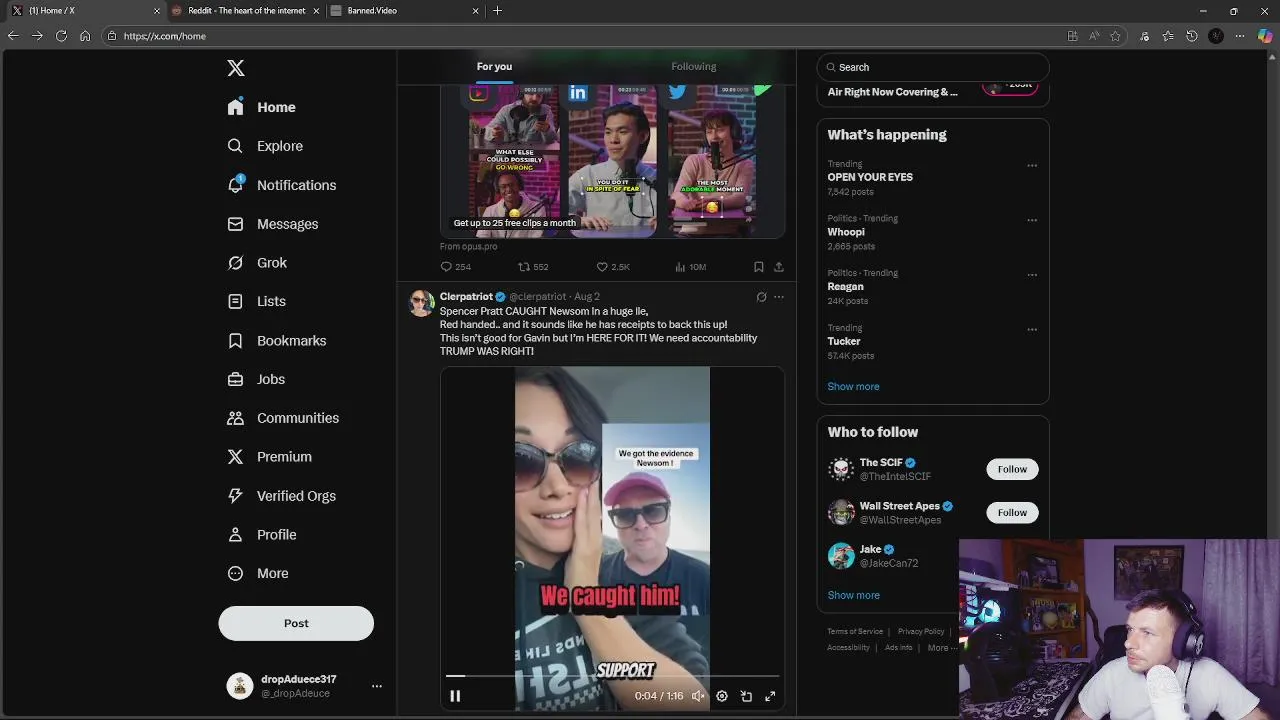Click the address bar URL
This screenshot has width=1280, height=720.
click(x=165, y=36)
